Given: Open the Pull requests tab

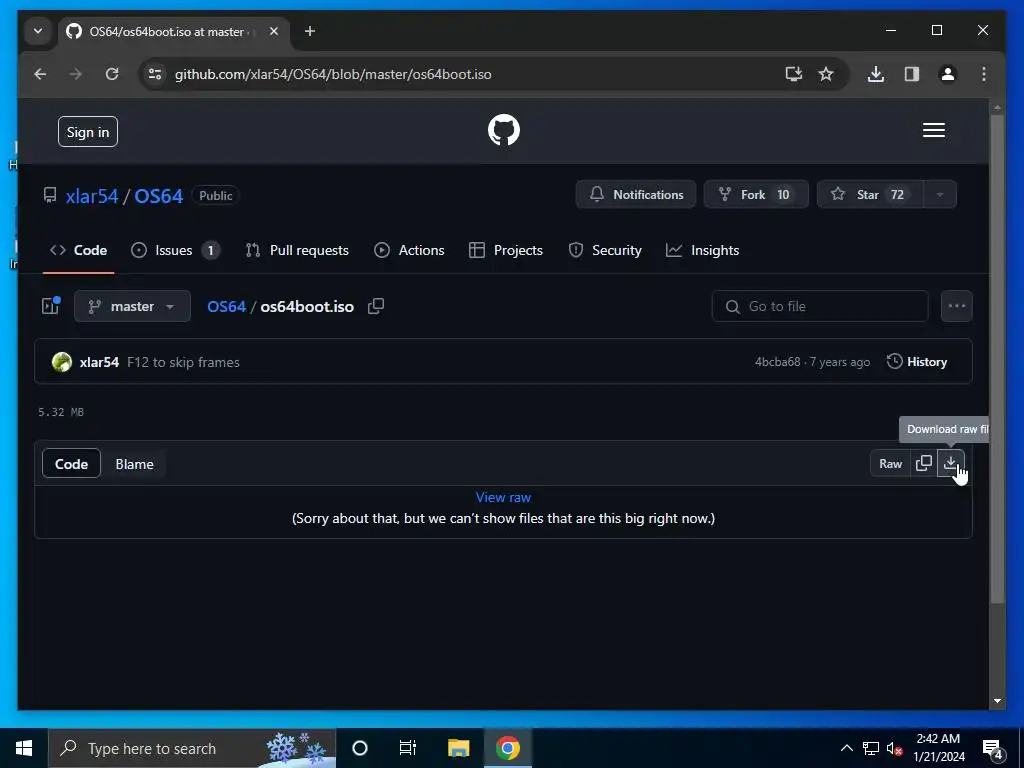Looking at the screenshot, I should 297,250.
